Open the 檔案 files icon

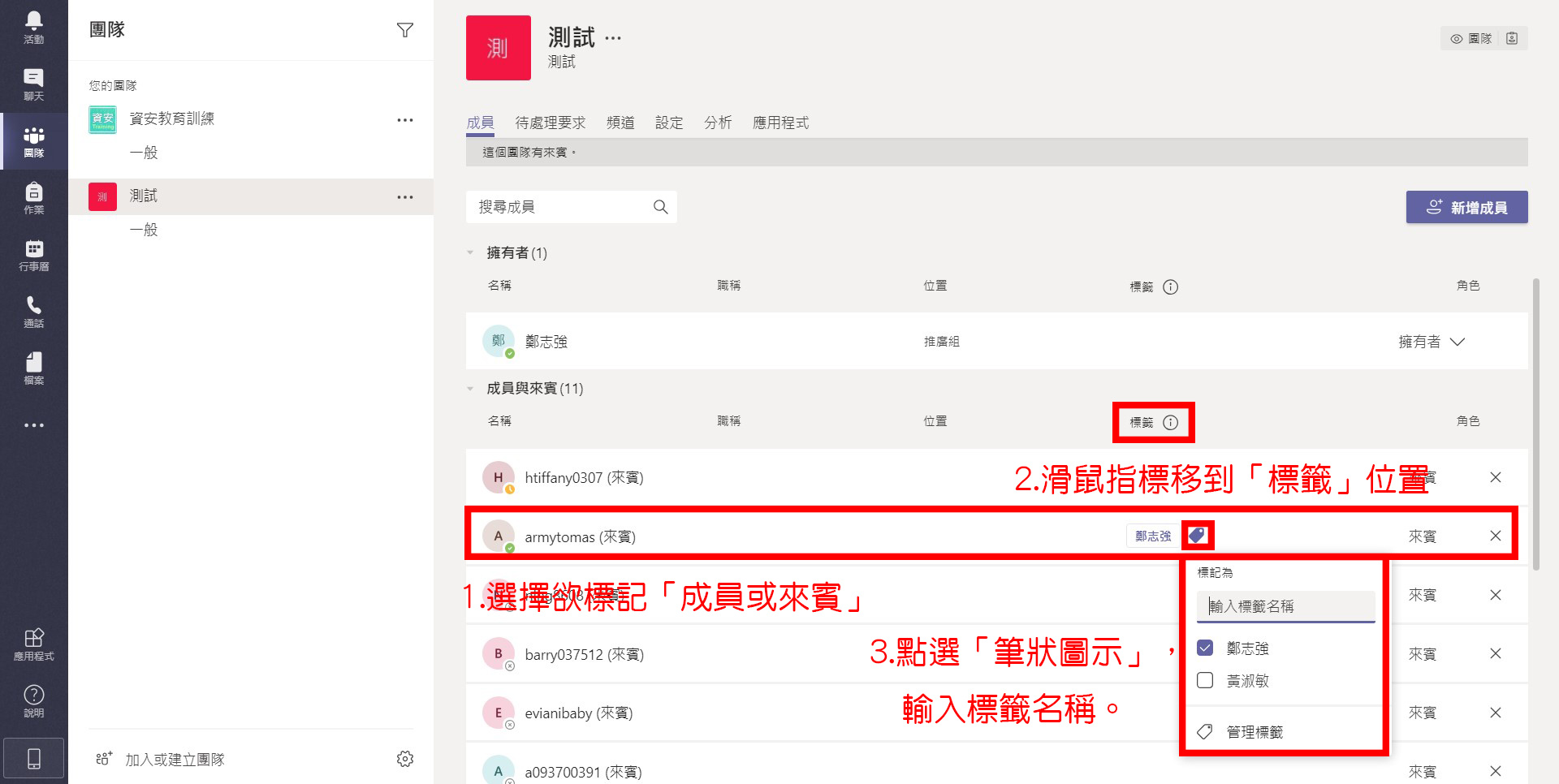click(x=33, y=368)
